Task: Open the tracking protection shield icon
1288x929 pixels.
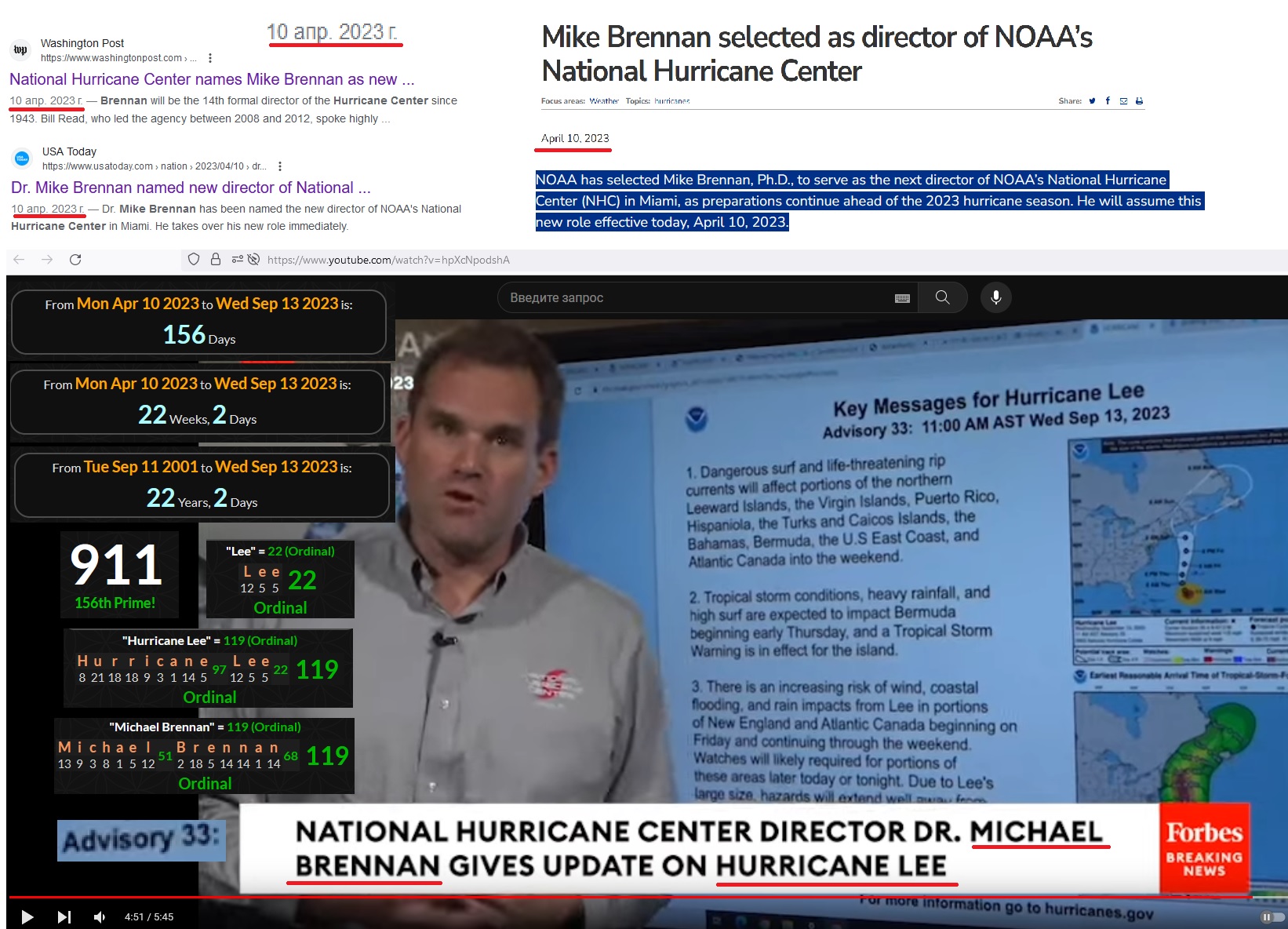Action: (194, 260)
